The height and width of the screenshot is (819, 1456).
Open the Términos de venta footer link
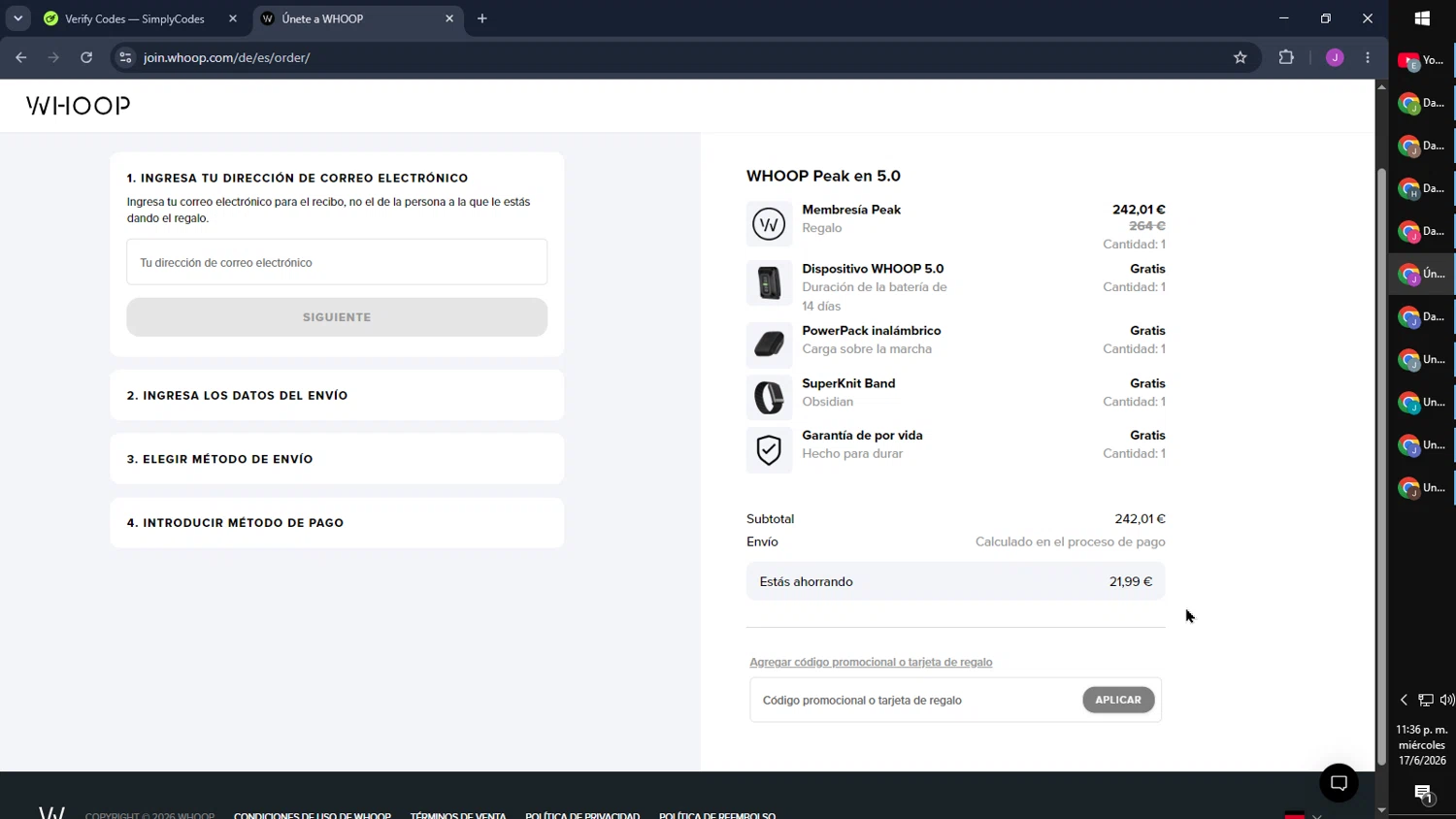(458, 815)
